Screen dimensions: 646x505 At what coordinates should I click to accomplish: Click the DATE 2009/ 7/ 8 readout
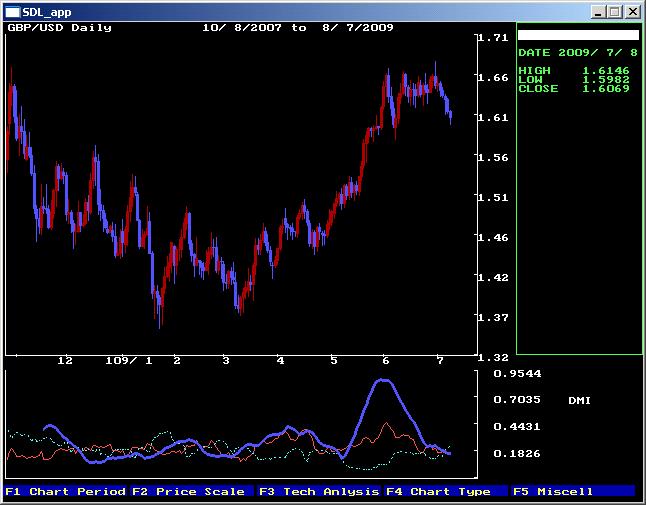[578, 53]
